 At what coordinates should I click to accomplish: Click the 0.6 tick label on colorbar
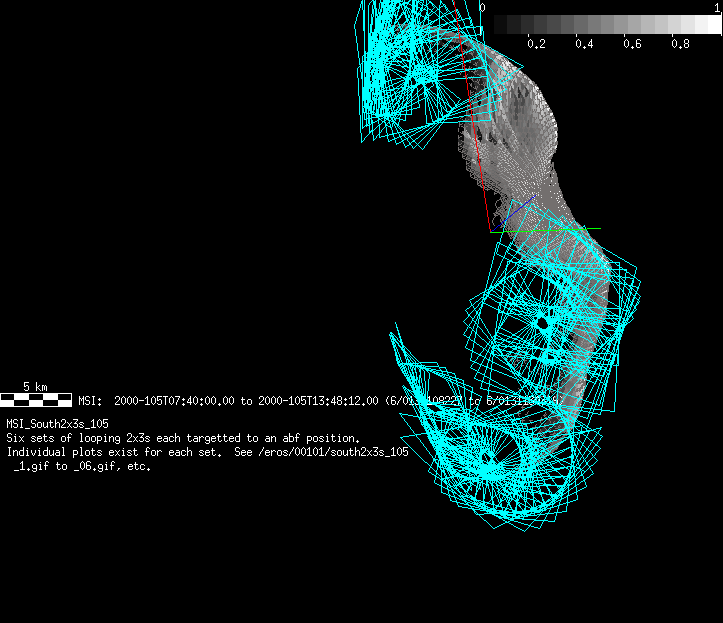632,44
